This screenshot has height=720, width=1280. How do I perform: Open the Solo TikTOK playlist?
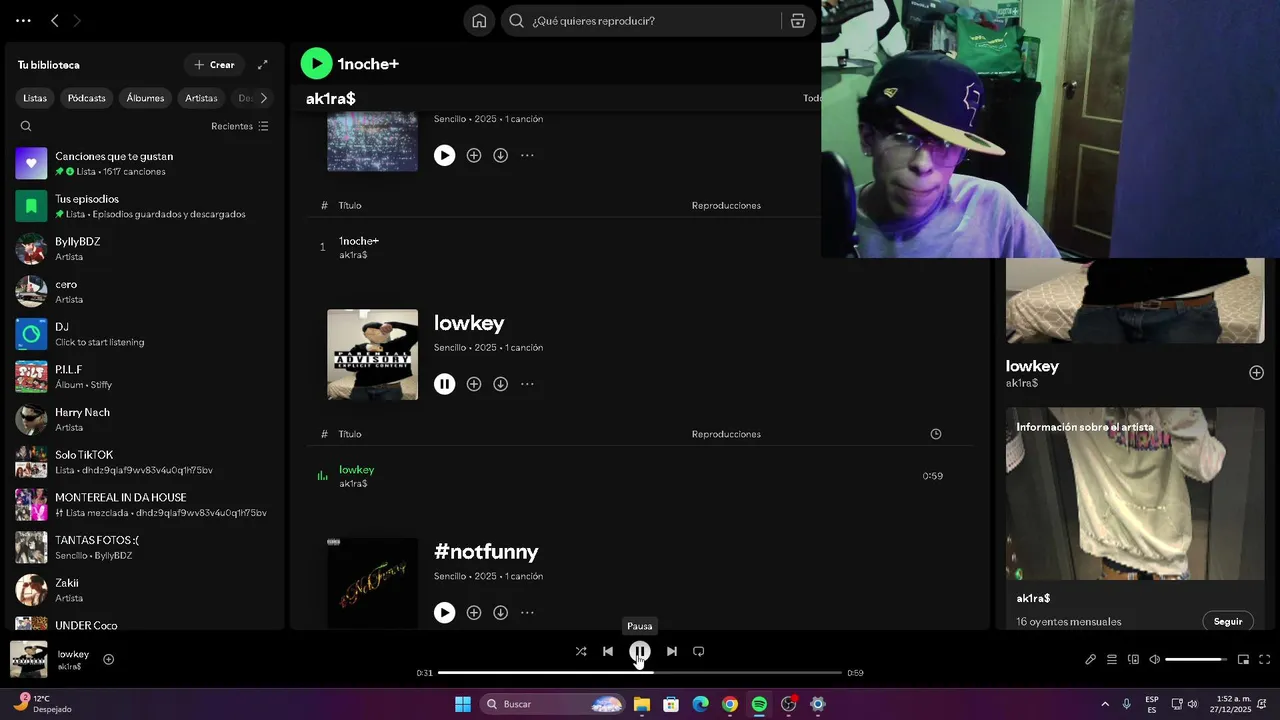(144, 462)
